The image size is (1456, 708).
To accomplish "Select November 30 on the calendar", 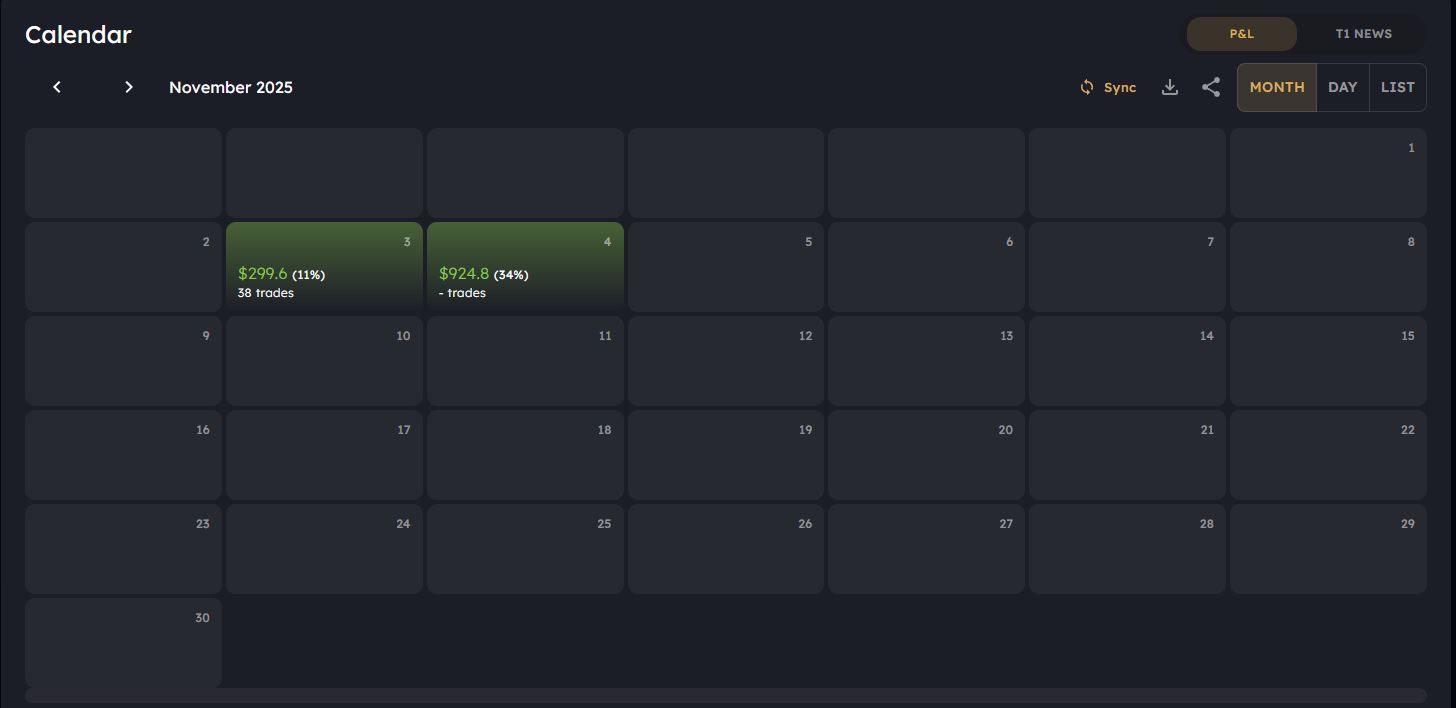I will (123, 643).
